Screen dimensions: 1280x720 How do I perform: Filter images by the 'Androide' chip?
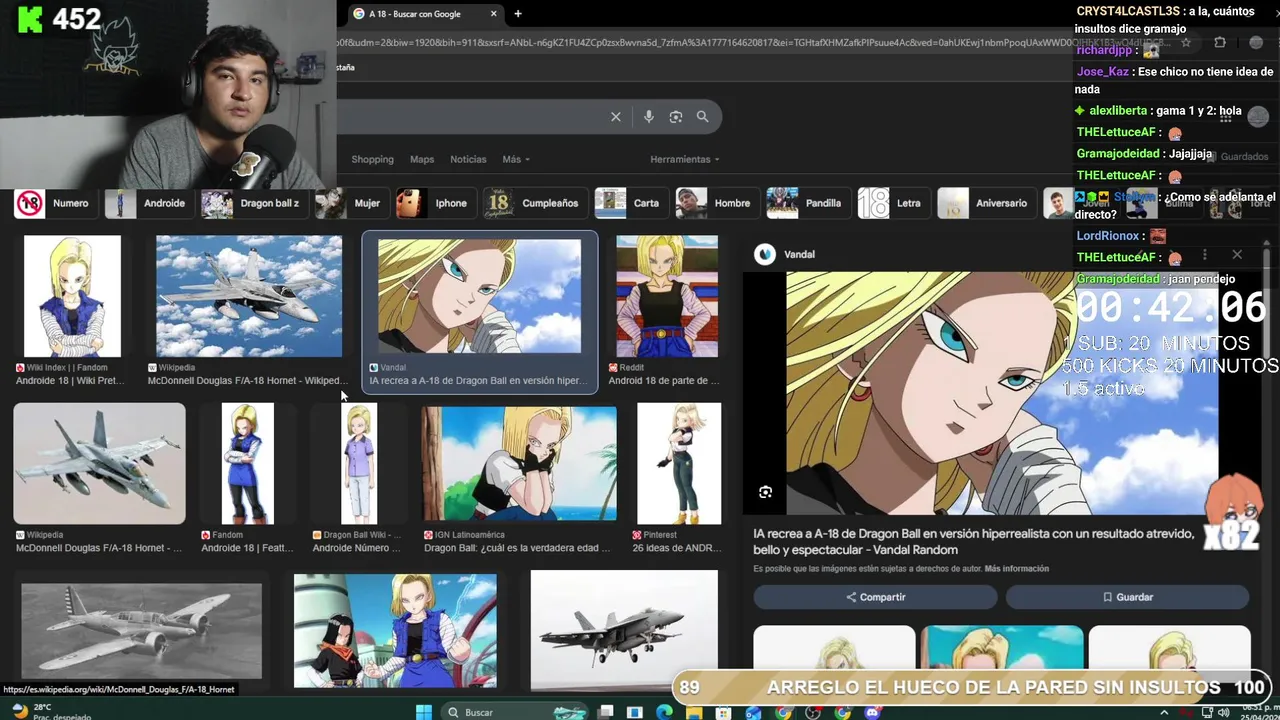pos(148,203)
